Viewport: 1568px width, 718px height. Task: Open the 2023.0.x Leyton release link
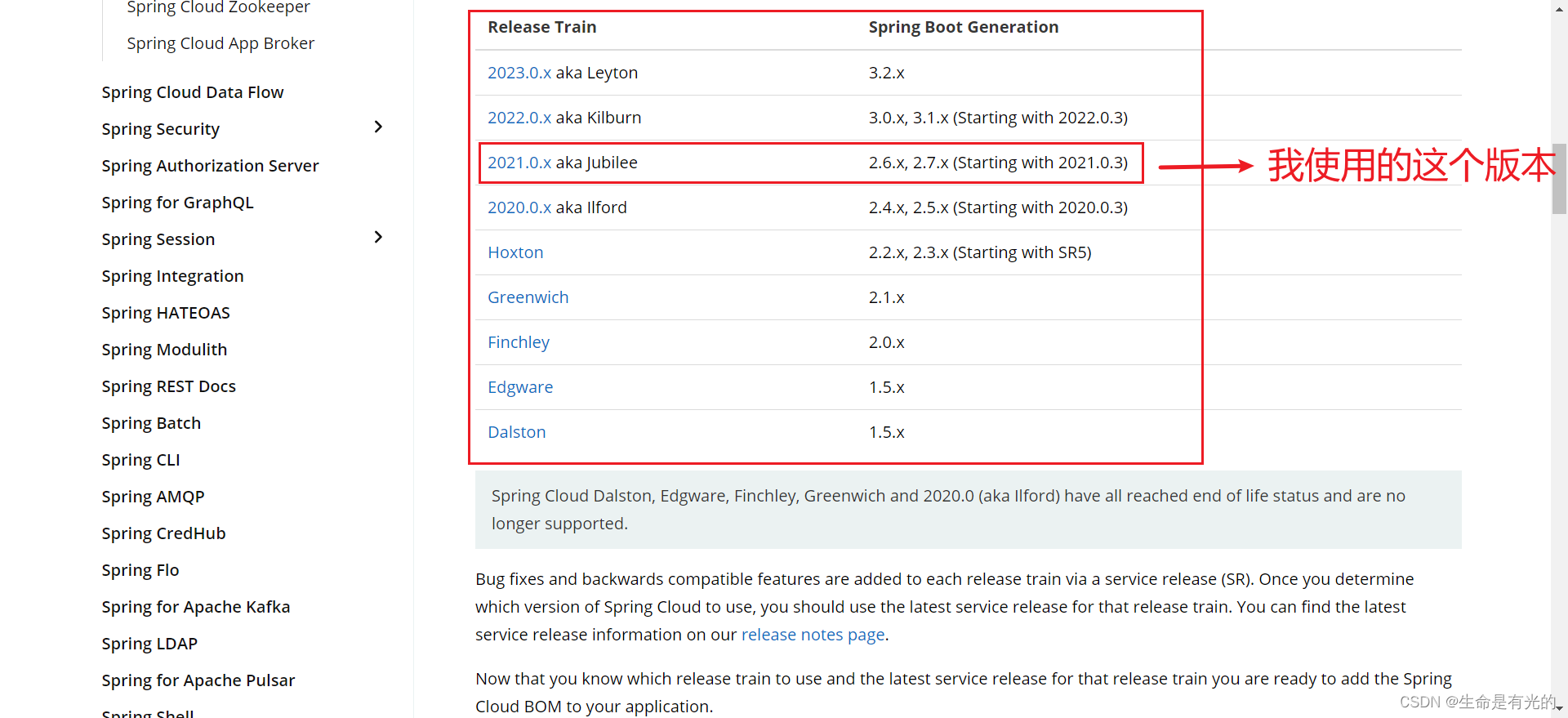pyautogui.click(x=519, y=73)
